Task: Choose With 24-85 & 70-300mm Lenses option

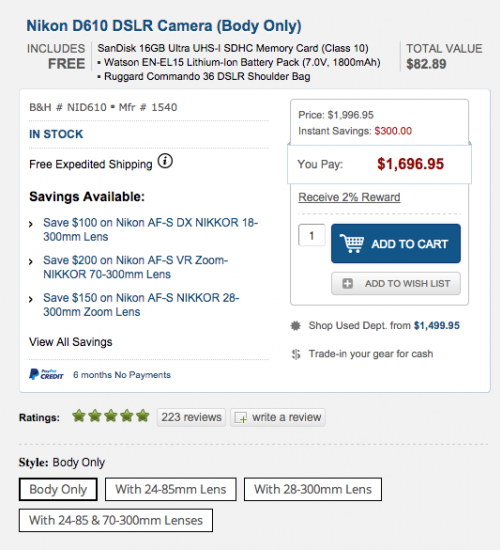Action: [x=116, y=520]
